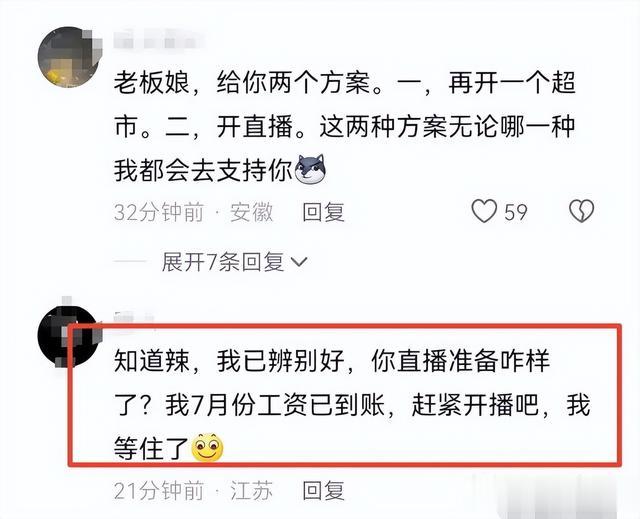
Task: Open the second commenter's dark avatar
Action: tap(69, 337)
